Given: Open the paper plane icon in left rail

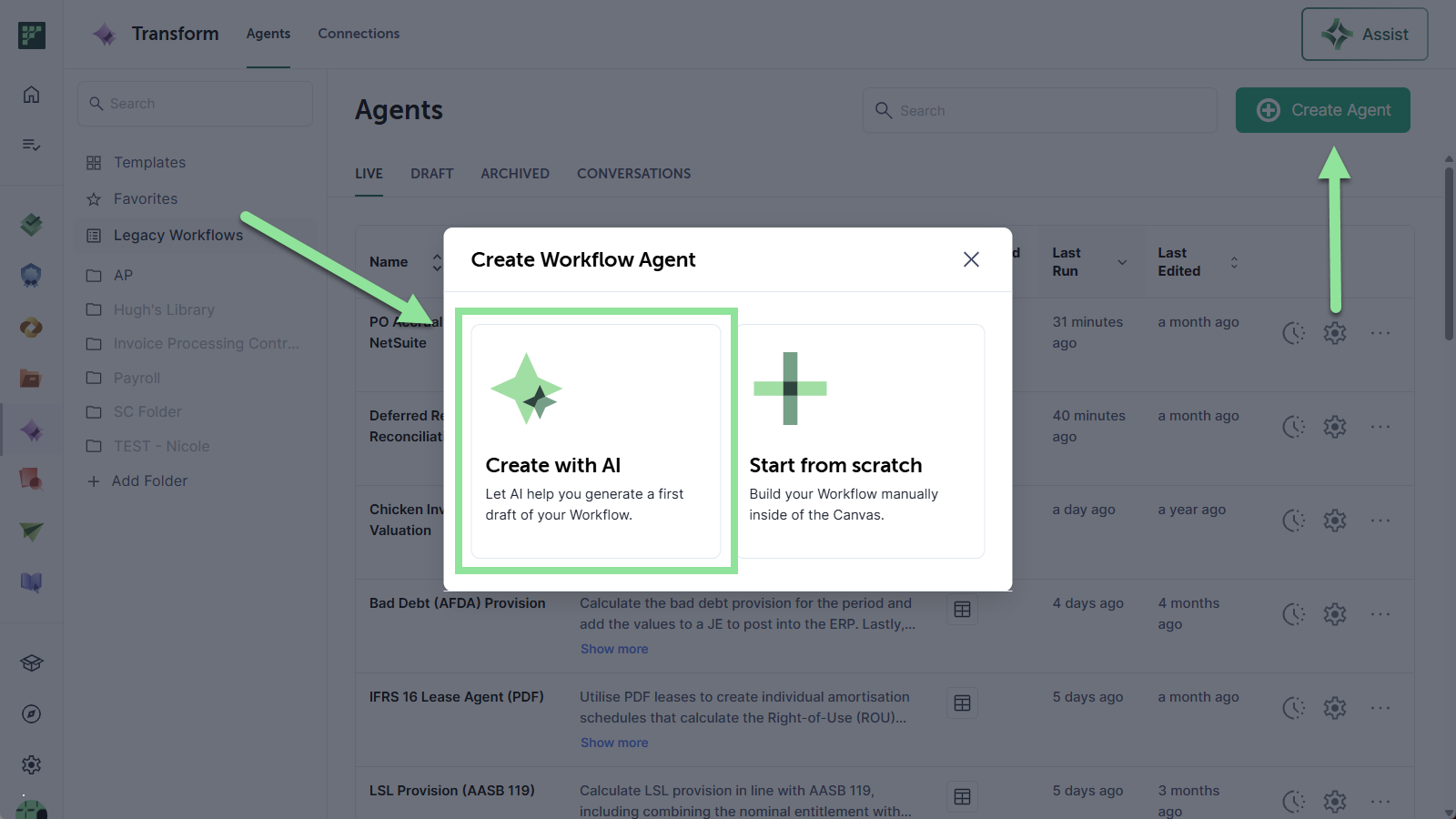Looking at the screenshot, I should (x=31, y=531).
